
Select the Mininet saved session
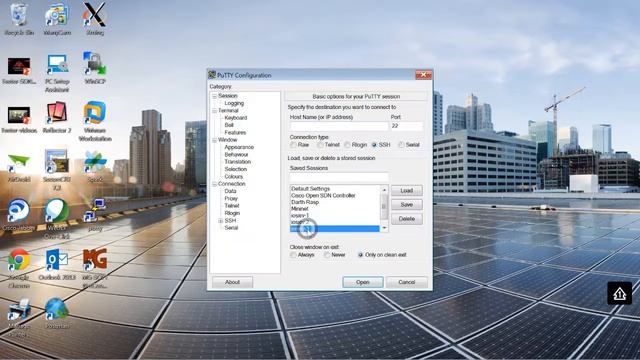pyautogui.click(x=335, y=209)
